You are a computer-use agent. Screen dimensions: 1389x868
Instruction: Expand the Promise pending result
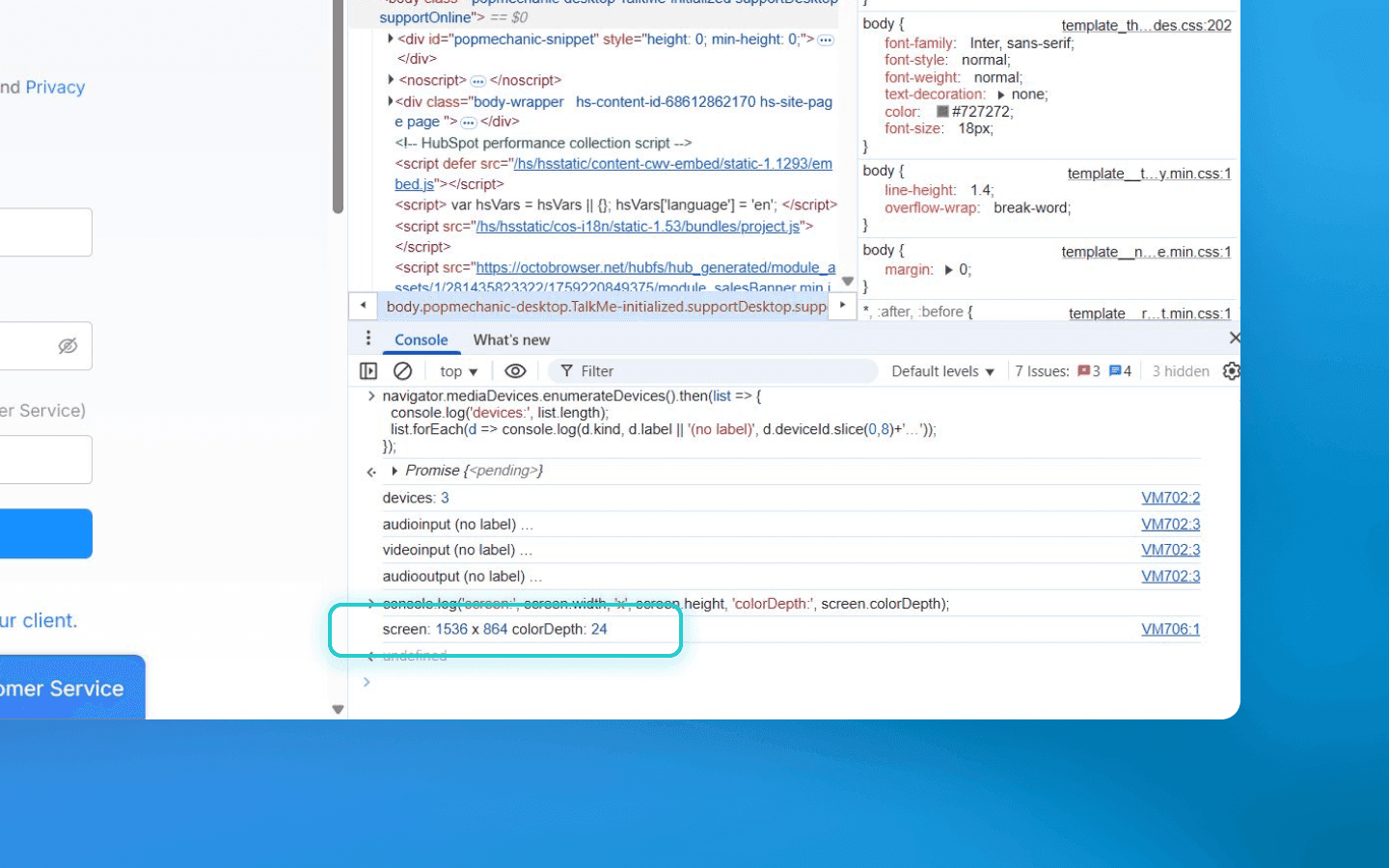(x=395, y=471)
